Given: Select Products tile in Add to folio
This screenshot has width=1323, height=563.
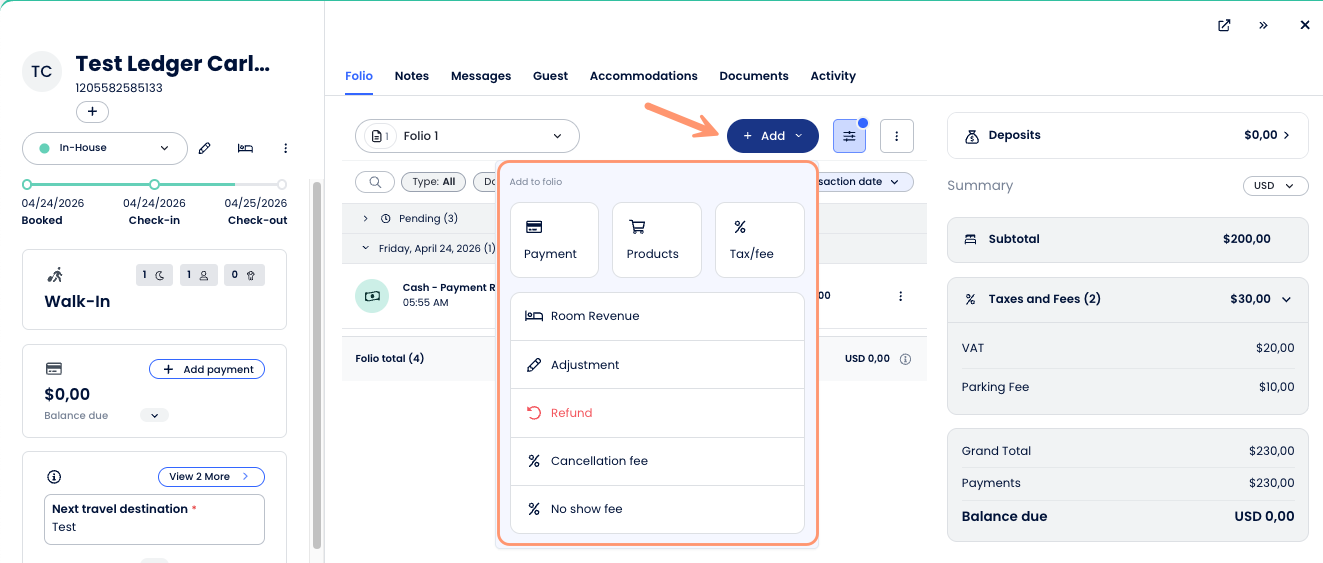Looking at the screenshot, I should [x=657, y=240].
